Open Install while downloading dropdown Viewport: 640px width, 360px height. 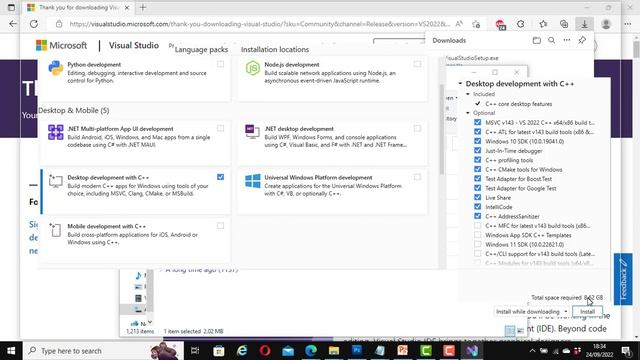click(x=531, y=311)
